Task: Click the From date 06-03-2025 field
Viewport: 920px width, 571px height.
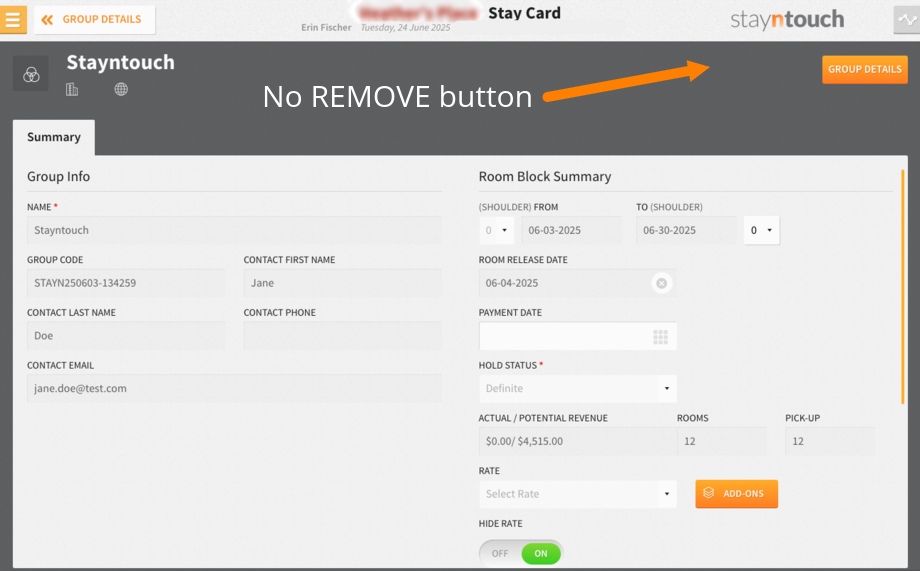Action: click(571, 230)
